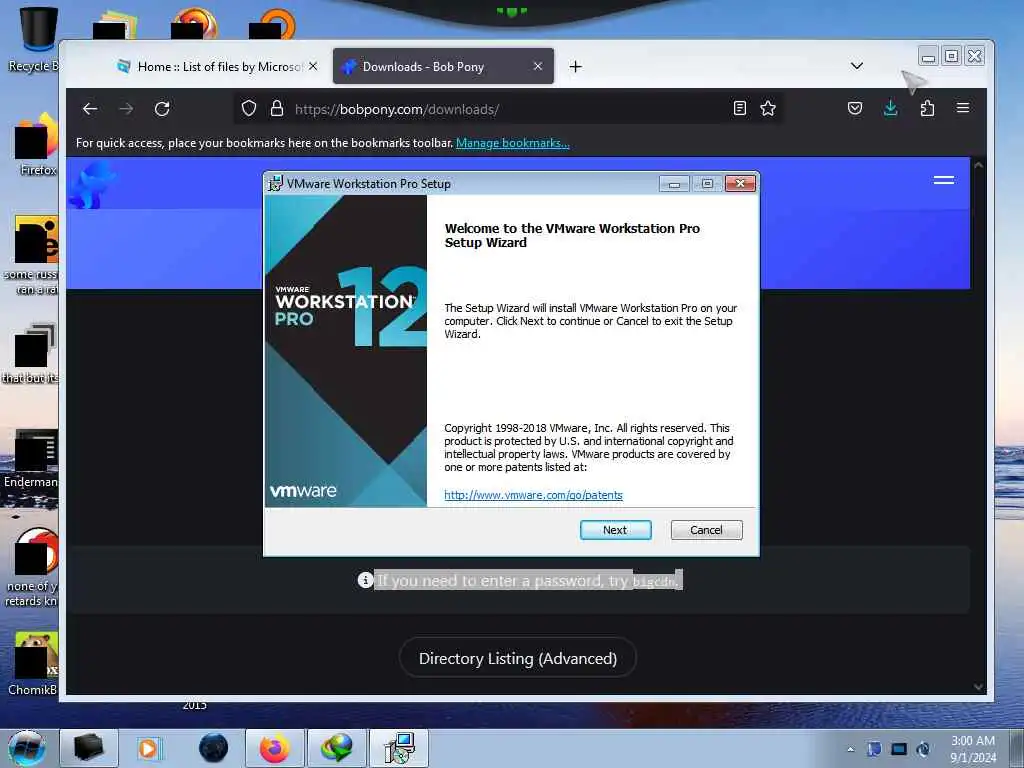Open Firefox application hamburger menu
The height and width of the screenshot is (768, 1024).
(x=963, y=108)
